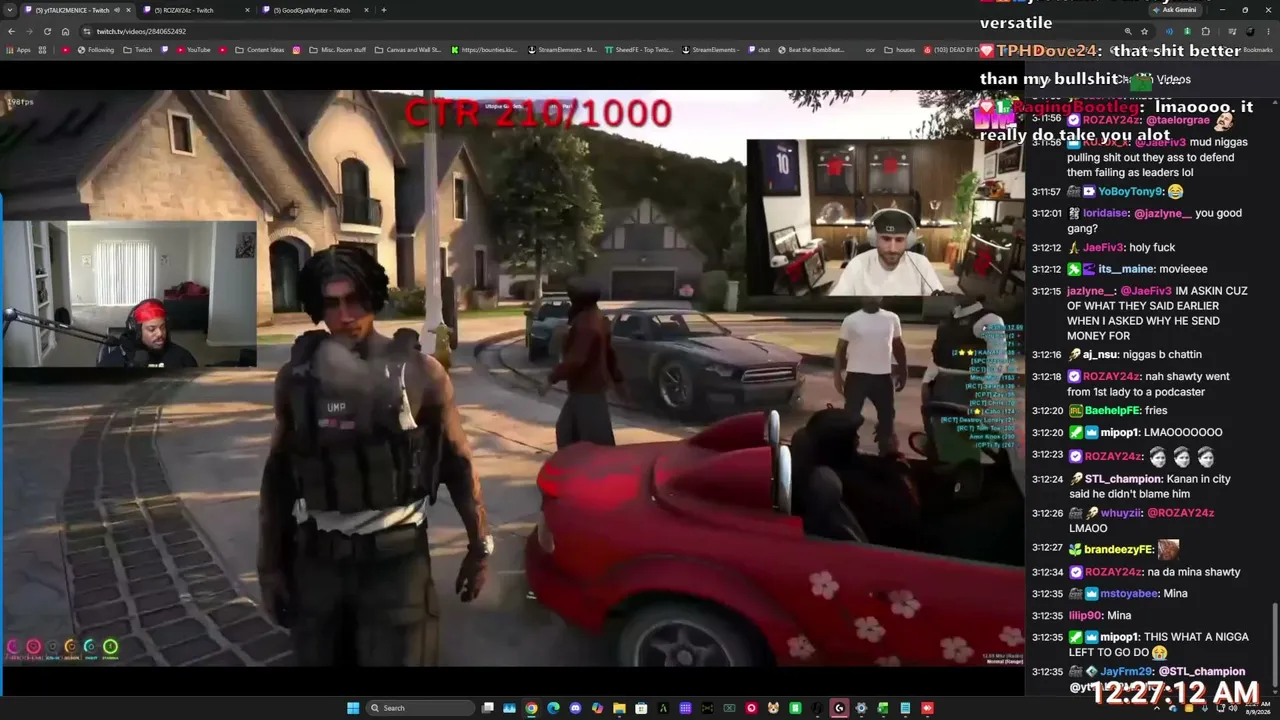Expand the Misc. Room stuff bookmark folder

tap(336, 50)
